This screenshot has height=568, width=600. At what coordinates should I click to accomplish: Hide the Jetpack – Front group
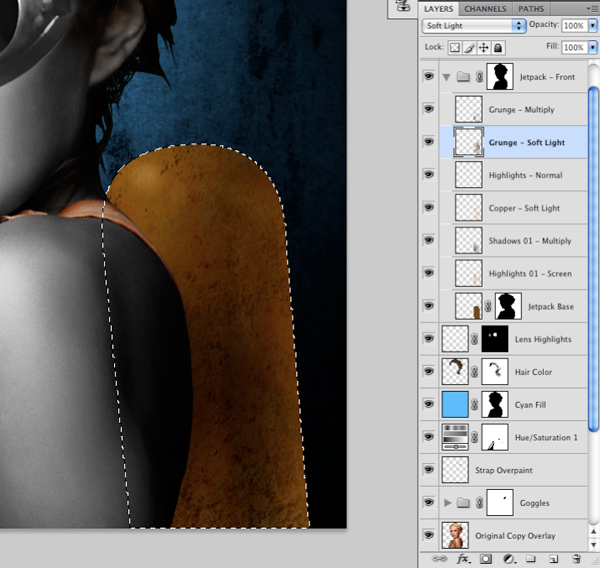pos(429,76)
